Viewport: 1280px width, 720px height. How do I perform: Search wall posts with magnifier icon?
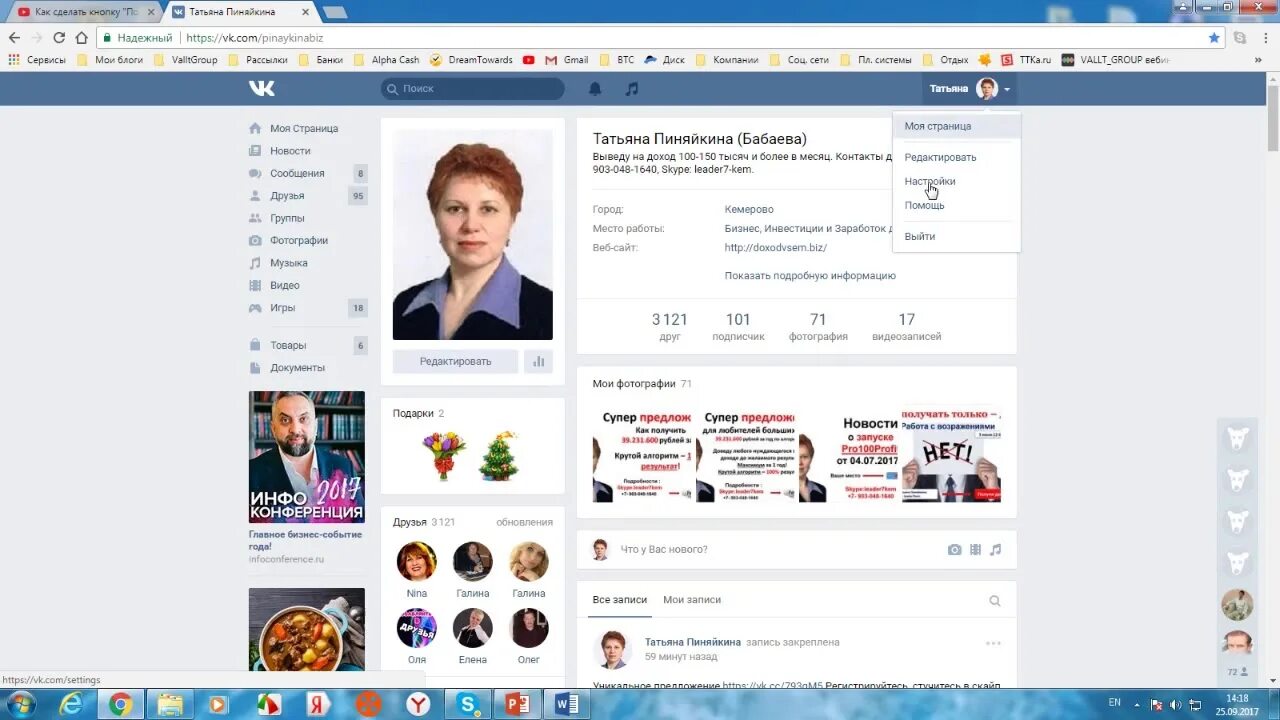coord(994,601)
